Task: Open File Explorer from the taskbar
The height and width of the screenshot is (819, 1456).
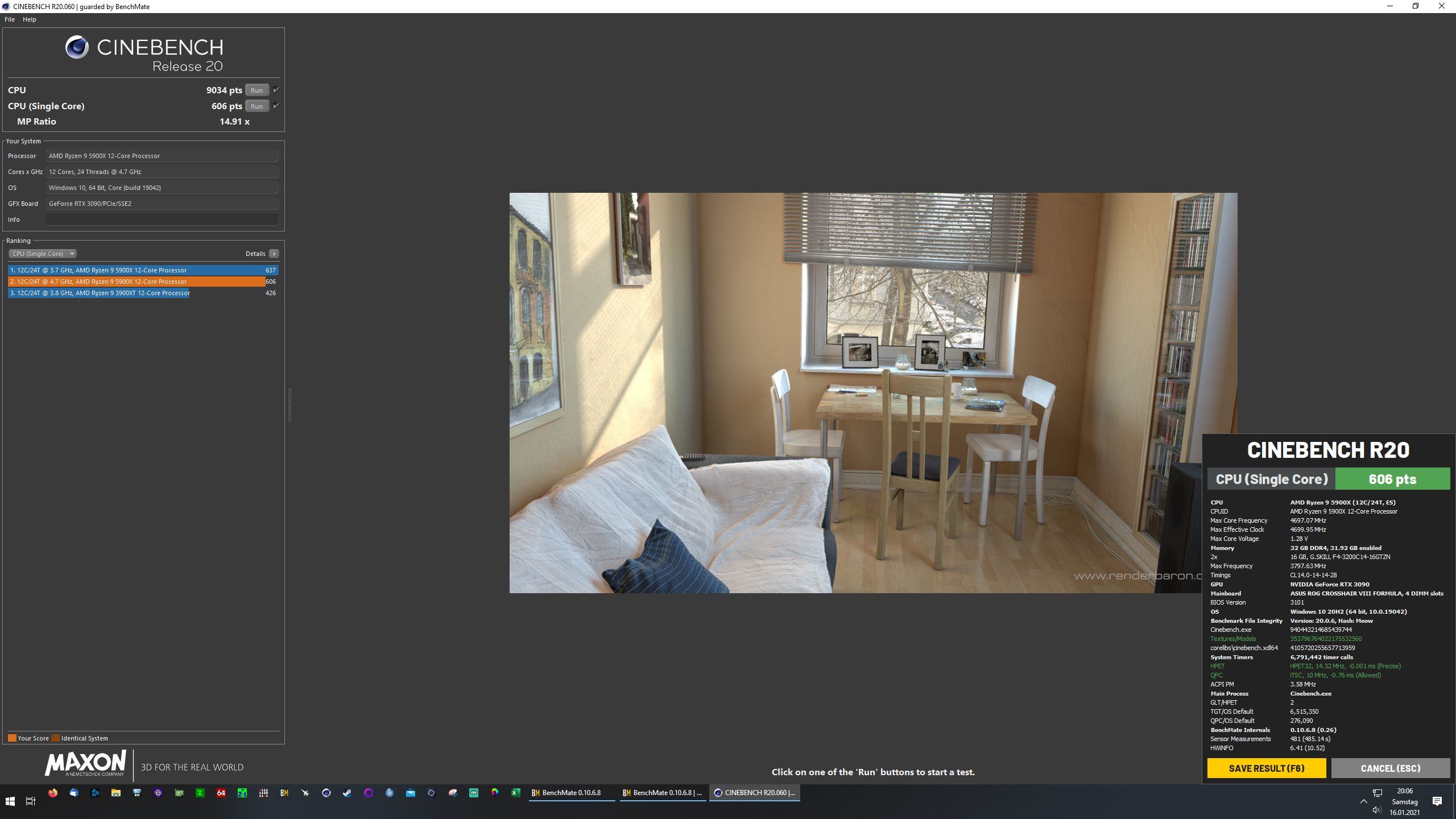Action: point(116,793)
